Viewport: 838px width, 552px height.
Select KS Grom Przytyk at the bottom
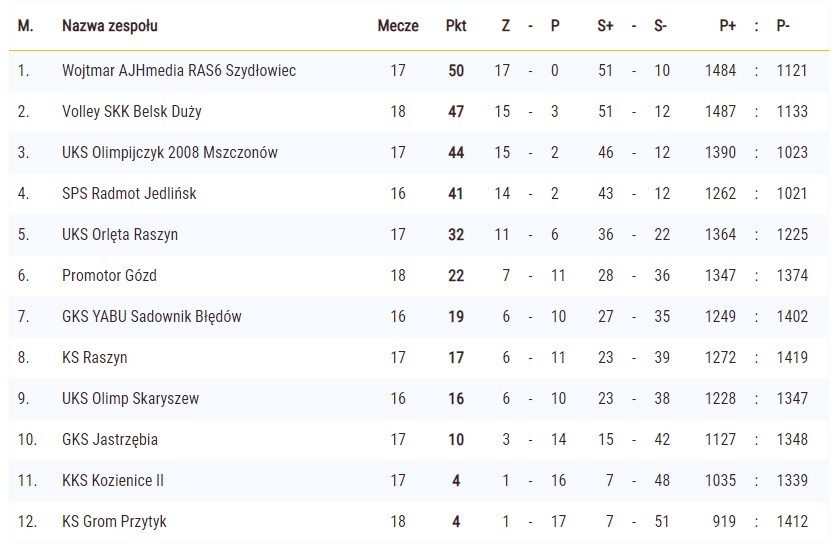click(114, 522)
